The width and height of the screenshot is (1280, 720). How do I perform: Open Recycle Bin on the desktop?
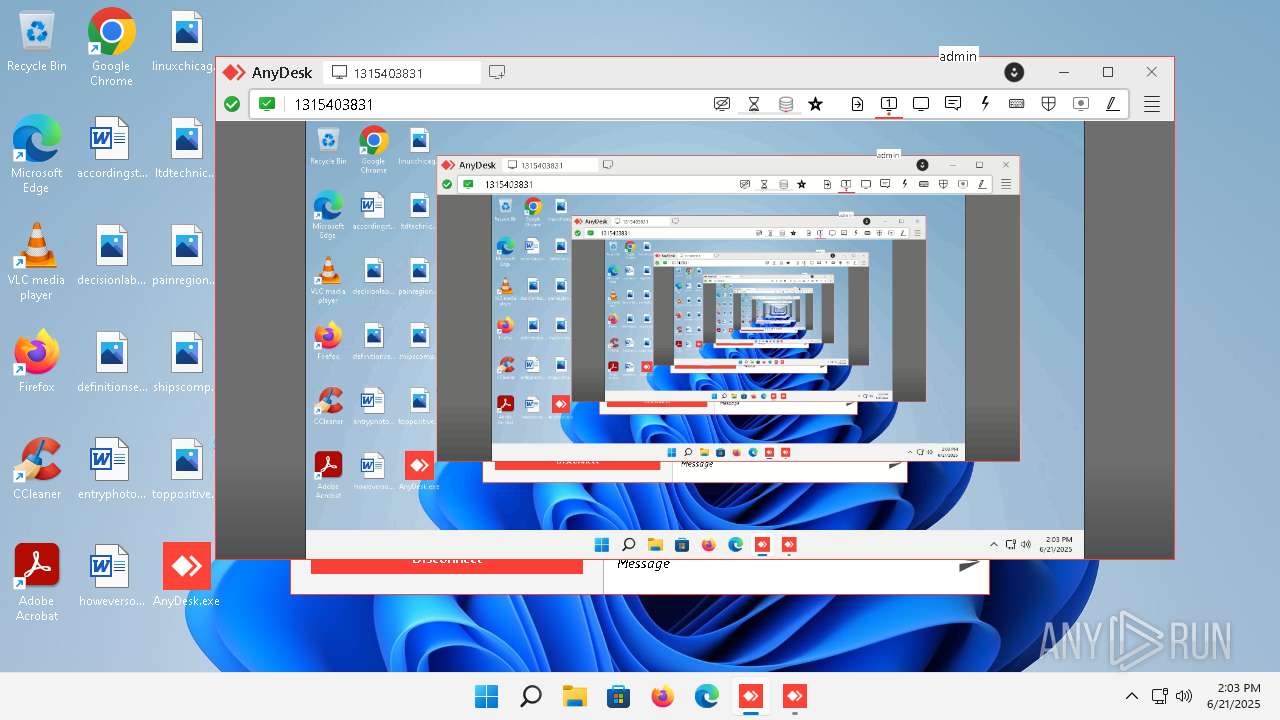pyautogui.click(x=37, y=42)
